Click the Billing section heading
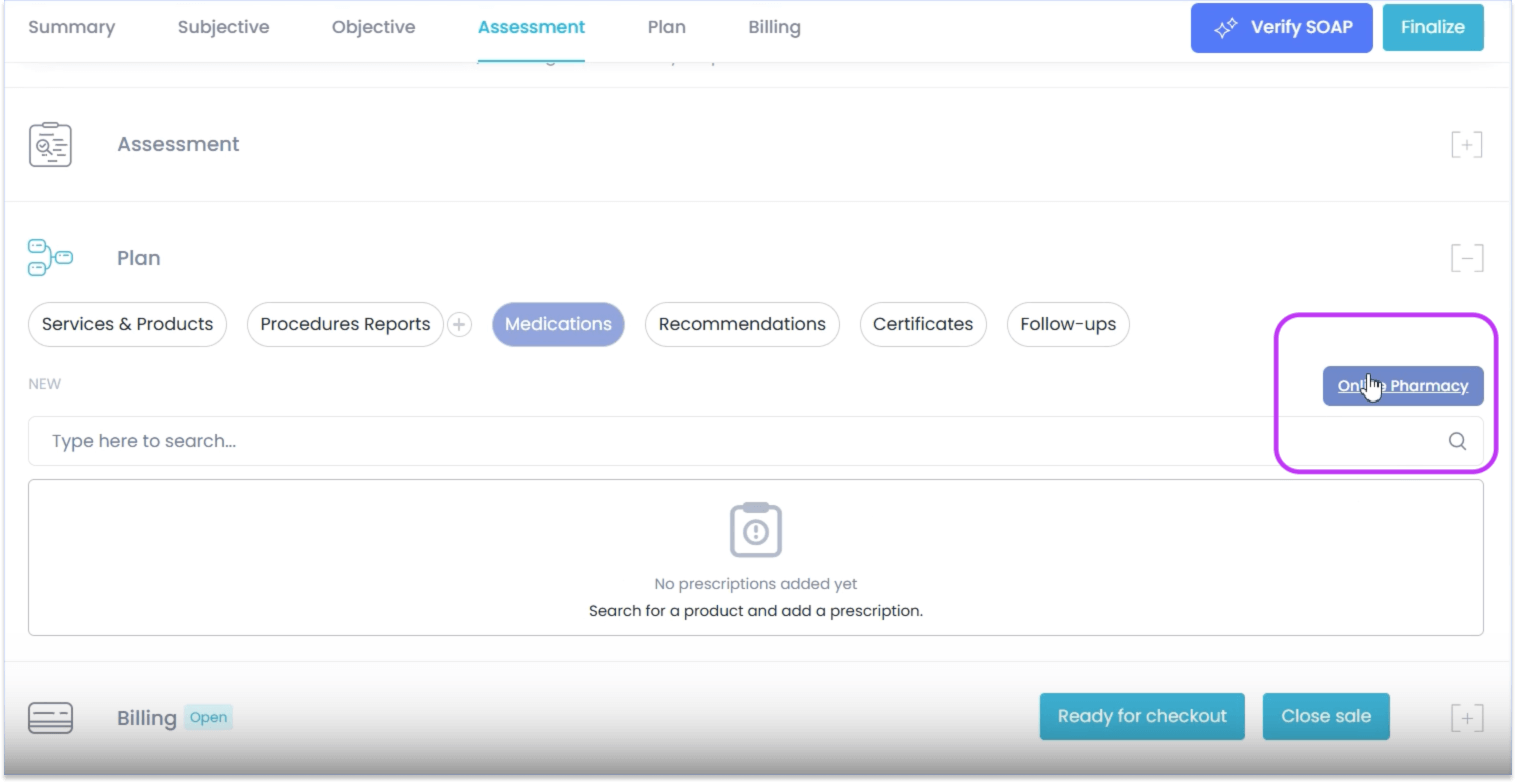 [x=146, y=718]
